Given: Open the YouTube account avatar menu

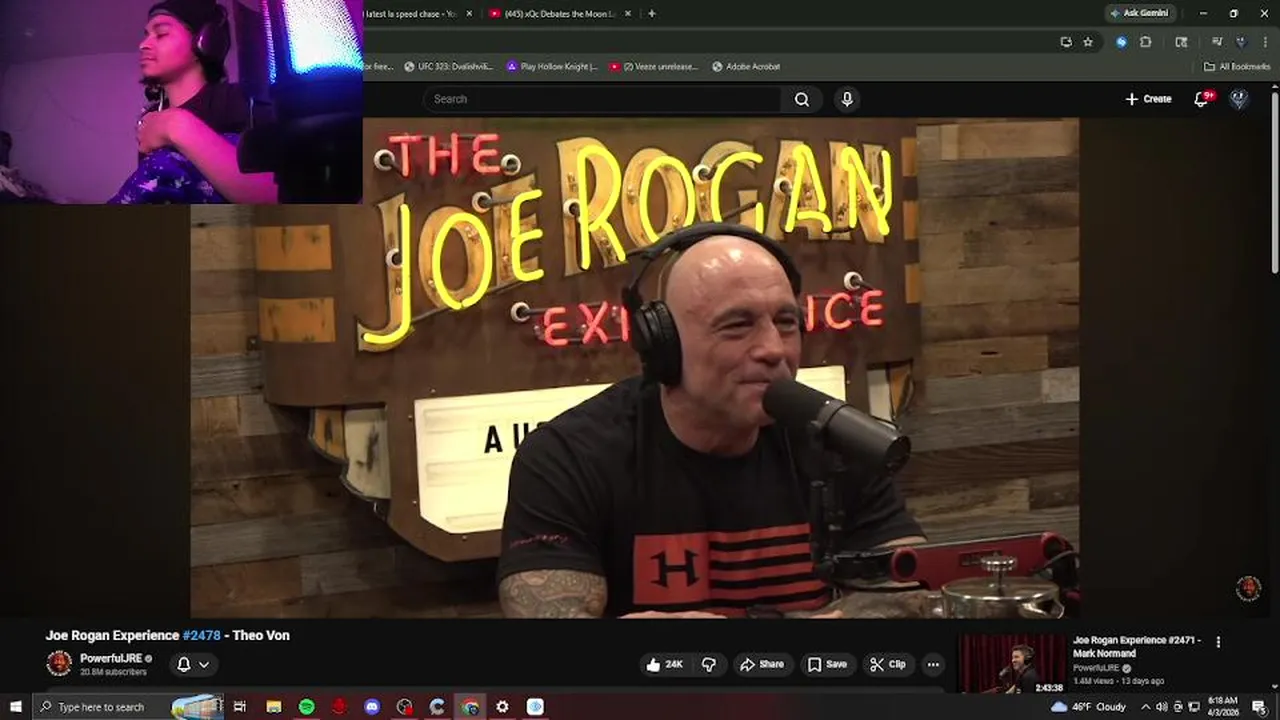Looking at the screenshot, I should pos(1239,99).
